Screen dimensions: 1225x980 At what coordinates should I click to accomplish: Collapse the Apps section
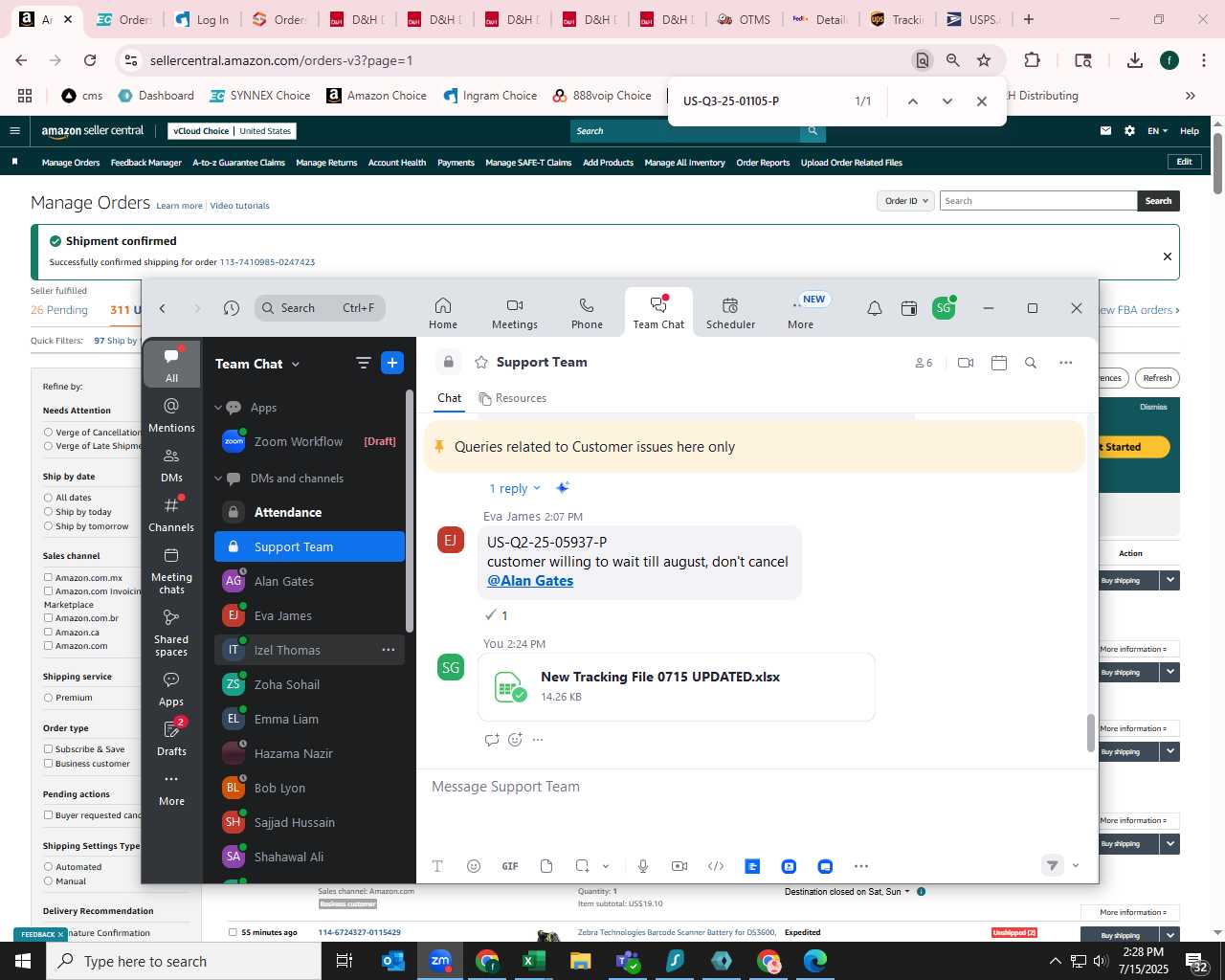click(218, 408)
